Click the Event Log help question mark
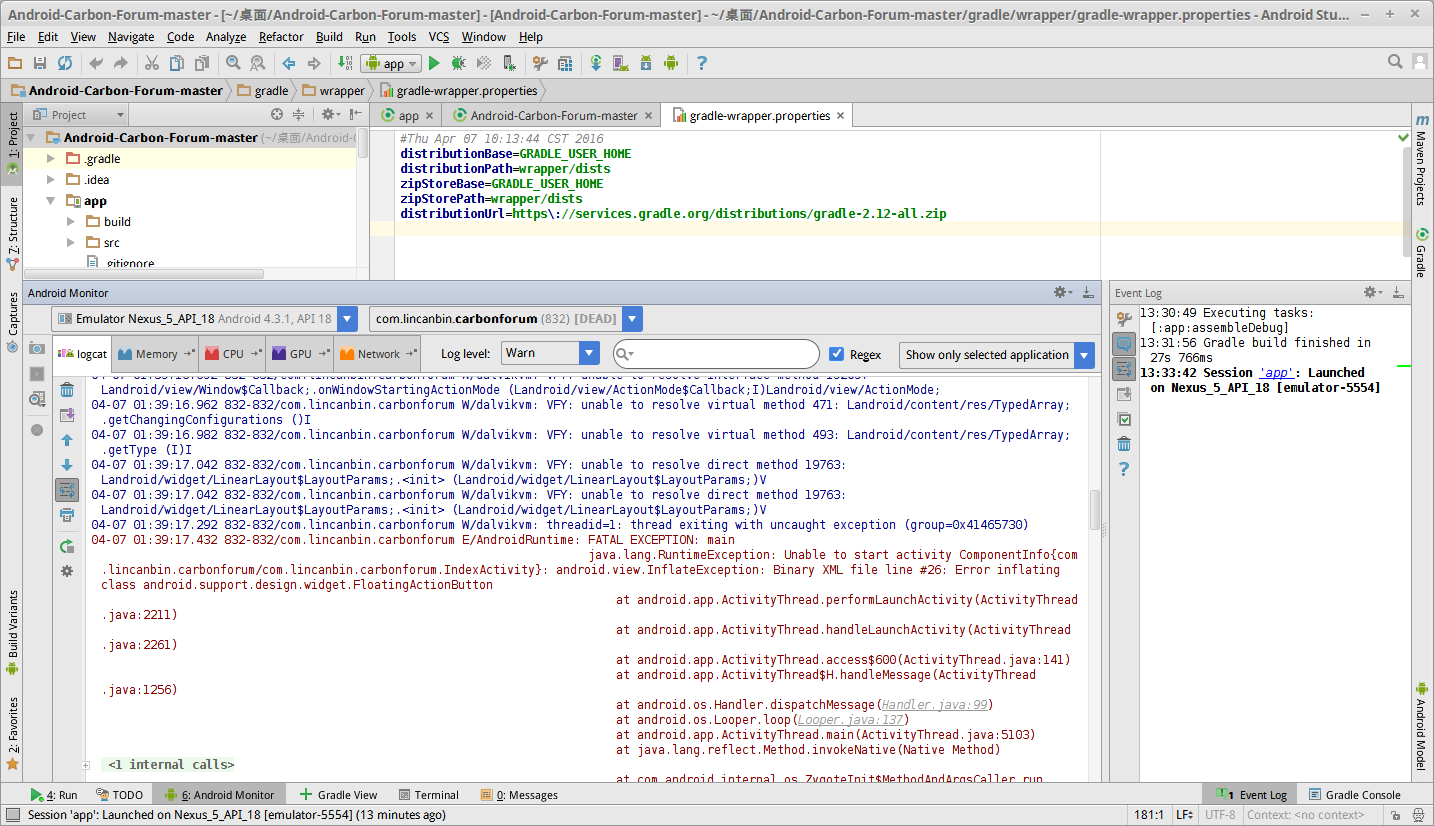Screen dimensions: 1434x826 (1124, 469)
